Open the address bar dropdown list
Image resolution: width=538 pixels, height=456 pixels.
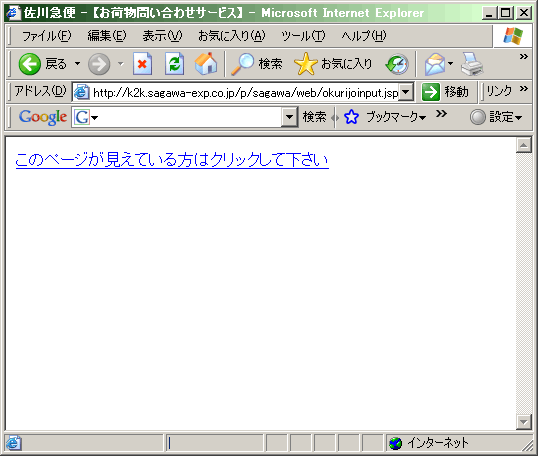coord(406,92)
